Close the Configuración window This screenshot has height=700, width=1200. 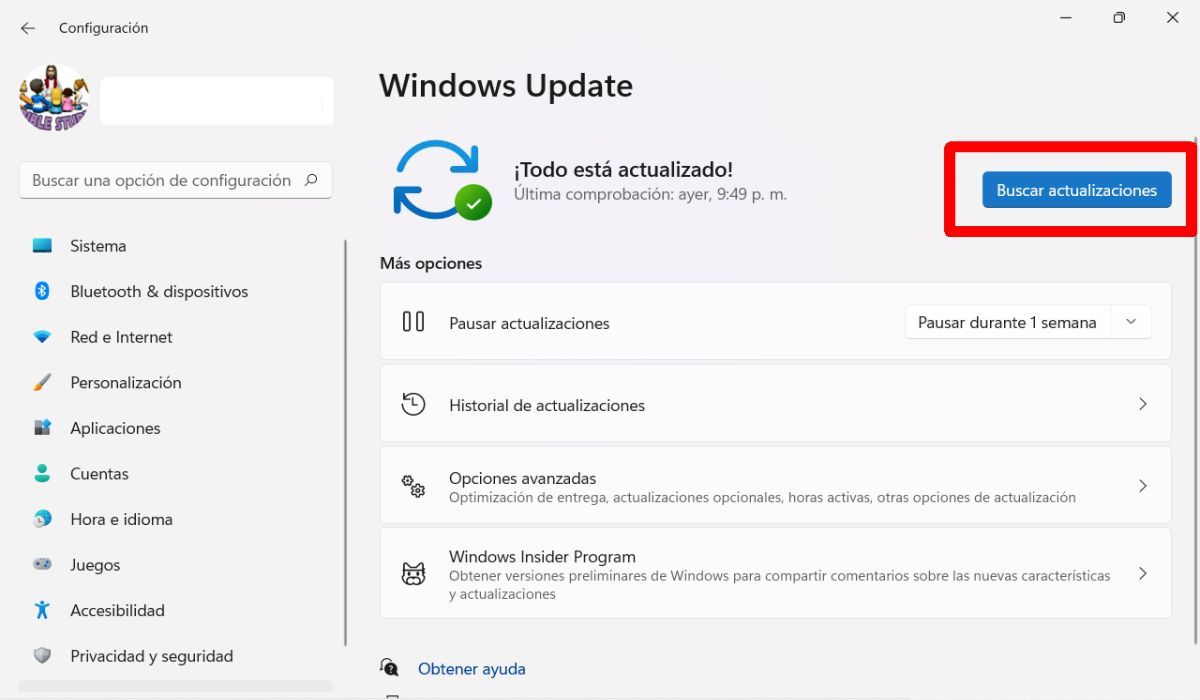tap(1172, 18)
